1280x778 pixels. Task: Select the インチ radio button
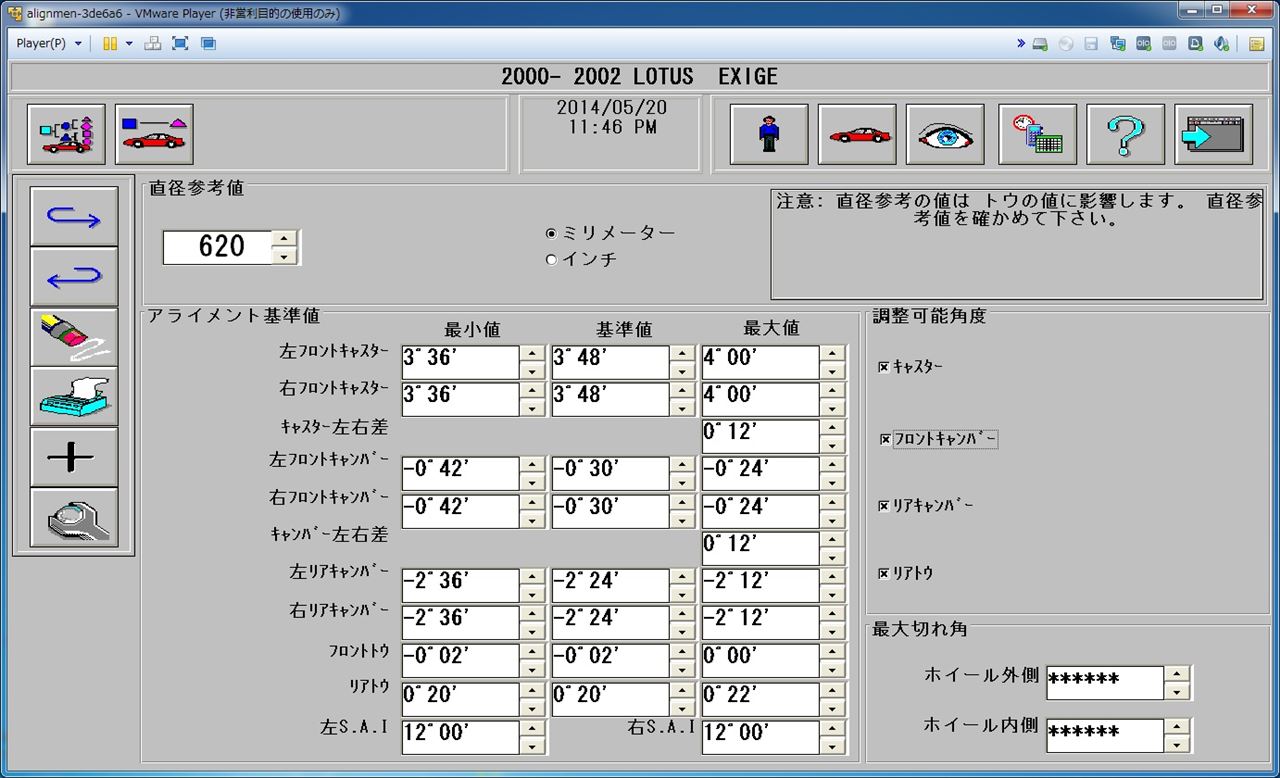click(551, 260)
